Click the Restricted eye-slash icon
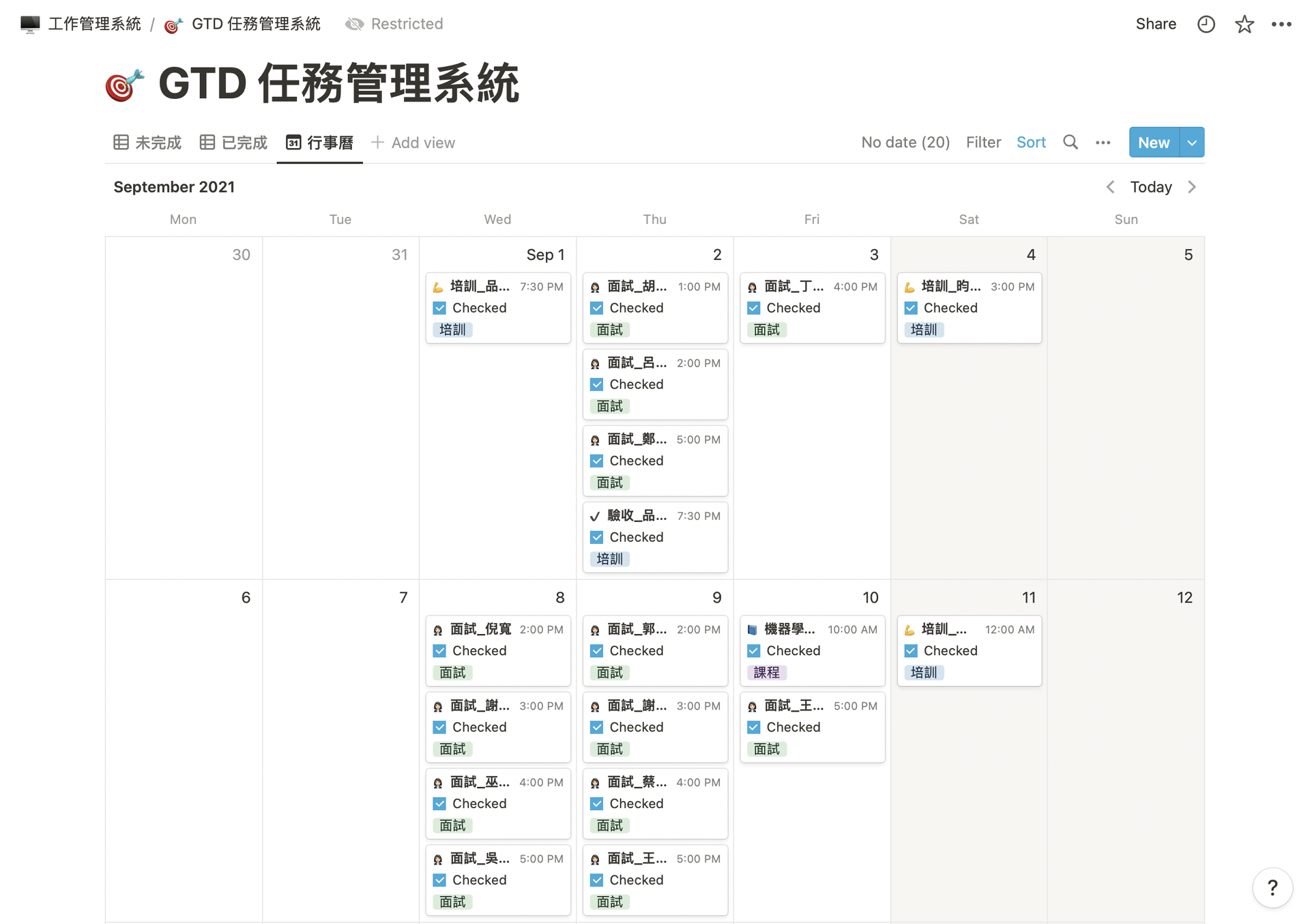1310x924 pixels. coord(354,25)
